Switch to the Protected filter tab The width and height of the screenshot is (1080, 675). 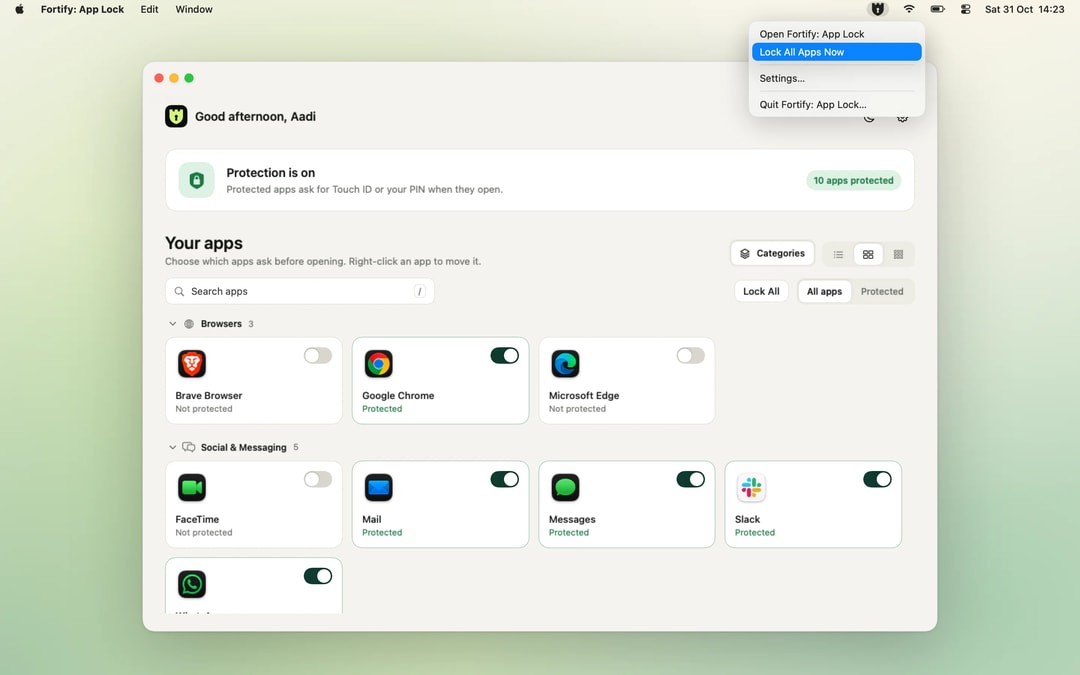point(882,291)
